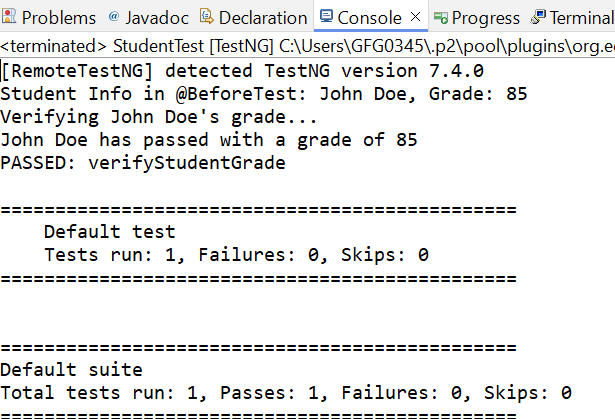This screenshot has width=615, height=419.
Task: Open the Progress tab
Action: coord(485,17)
